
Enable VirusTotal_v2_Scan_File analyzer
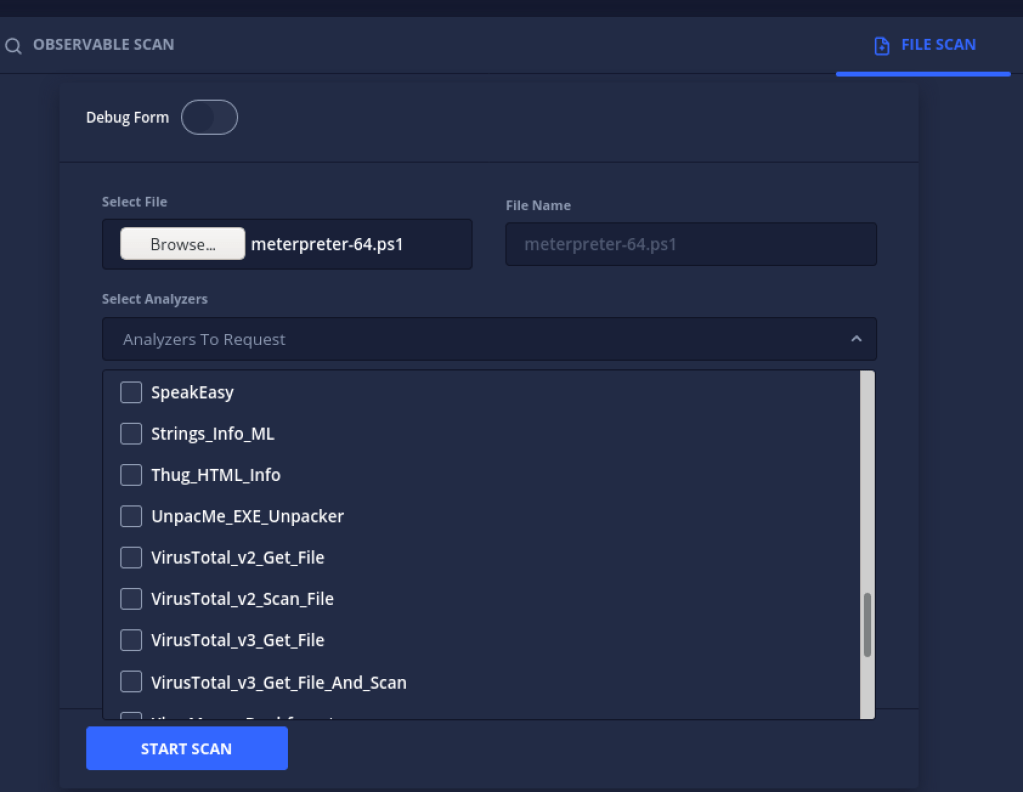click(131, 599)
